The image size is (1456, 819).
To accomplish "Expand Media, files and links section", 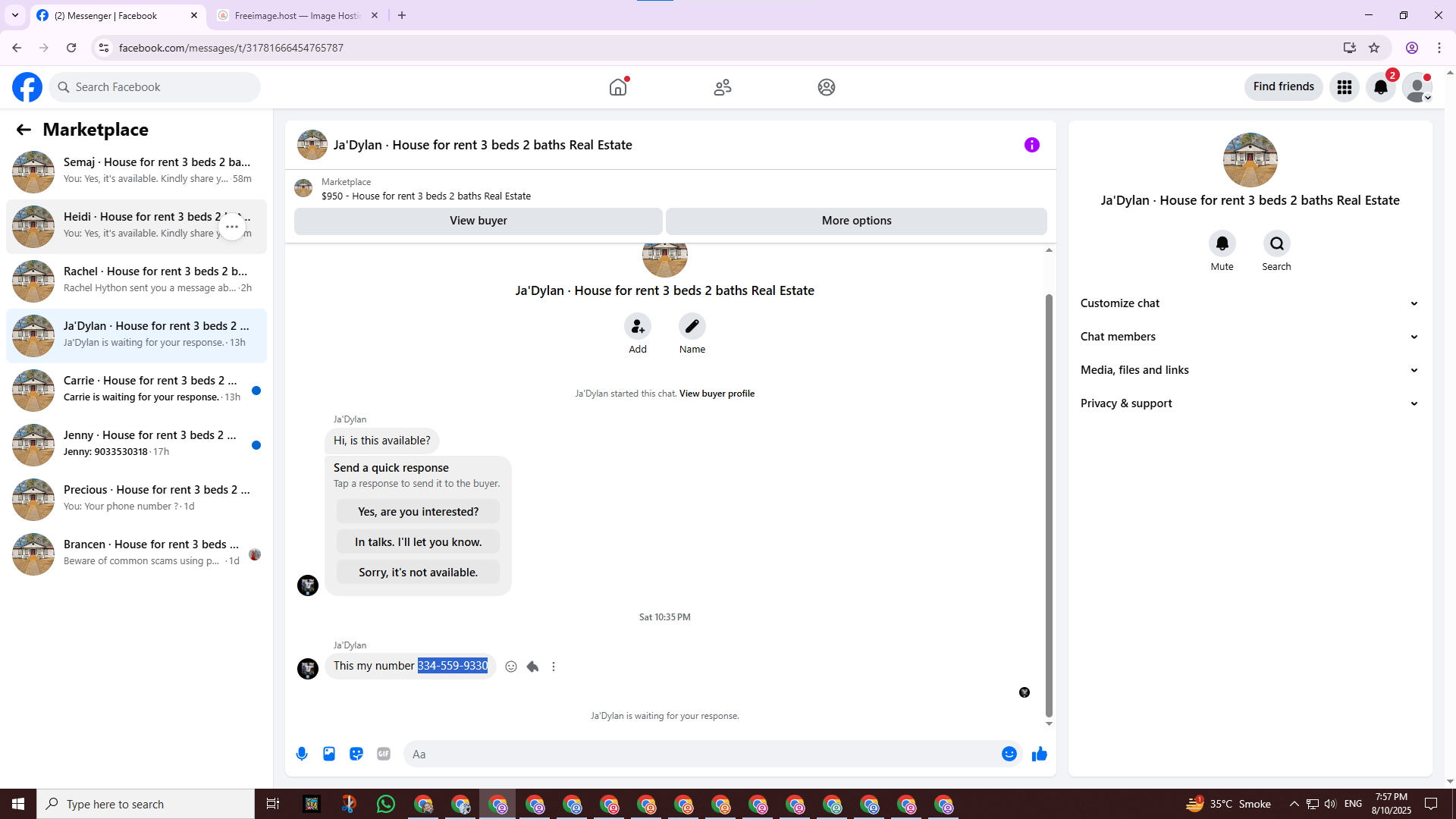I will (1249, 370).
